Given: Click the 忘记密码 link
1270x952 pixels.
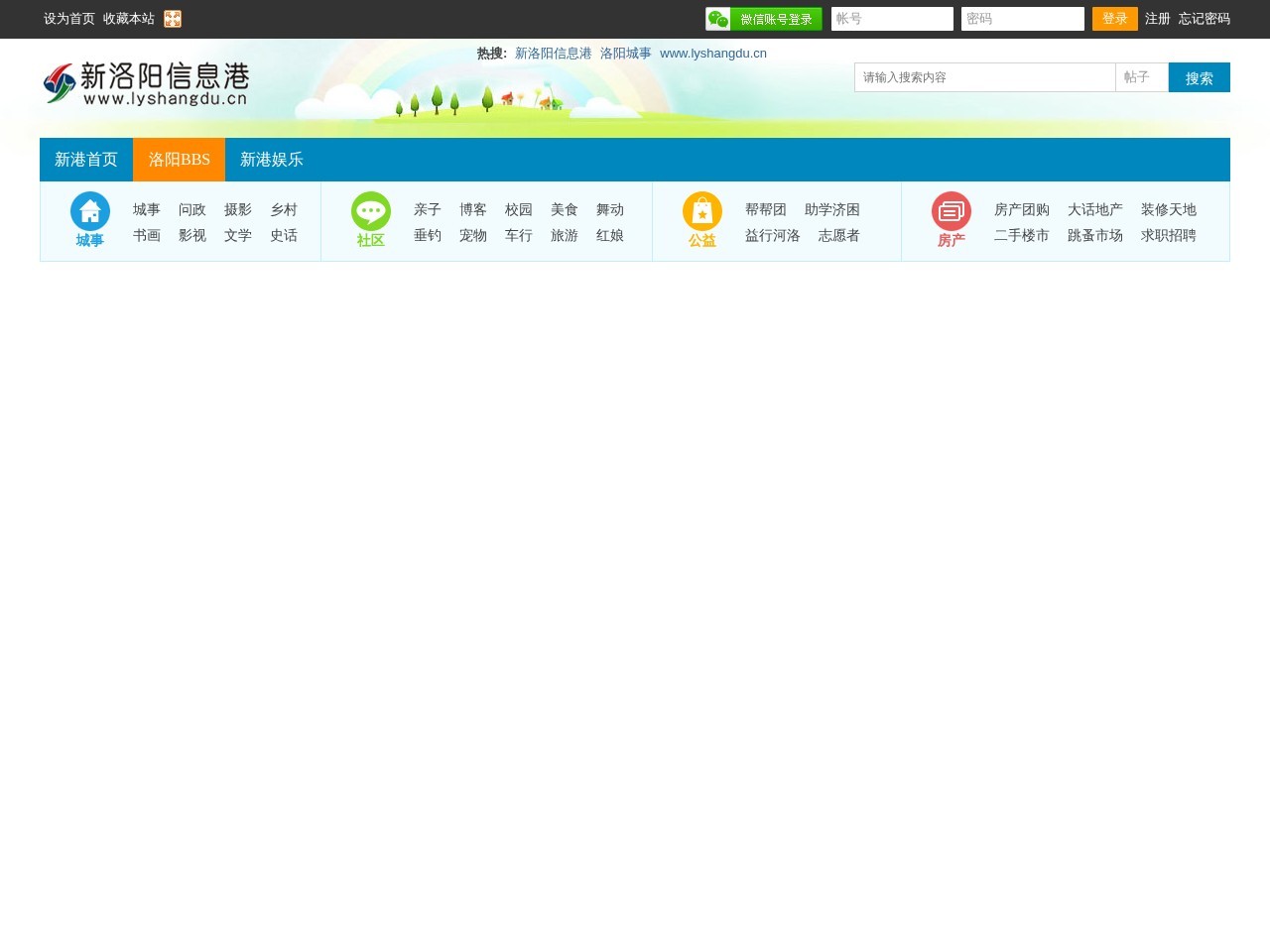Looking at the screenshot, I should [1202, 18].
